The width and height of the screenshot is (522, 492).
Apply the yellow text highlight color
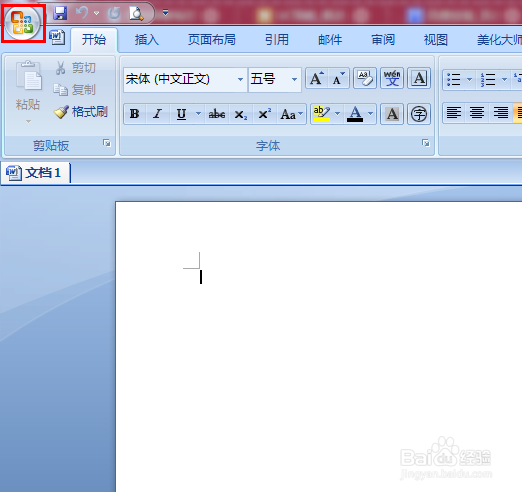point(322,114)
